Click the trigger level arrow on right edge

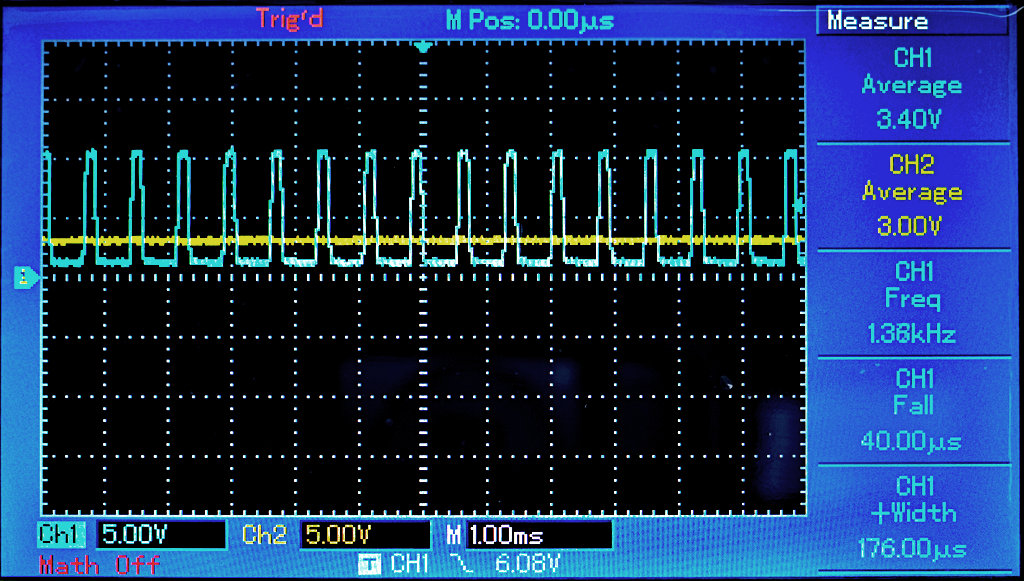point(799,206)
